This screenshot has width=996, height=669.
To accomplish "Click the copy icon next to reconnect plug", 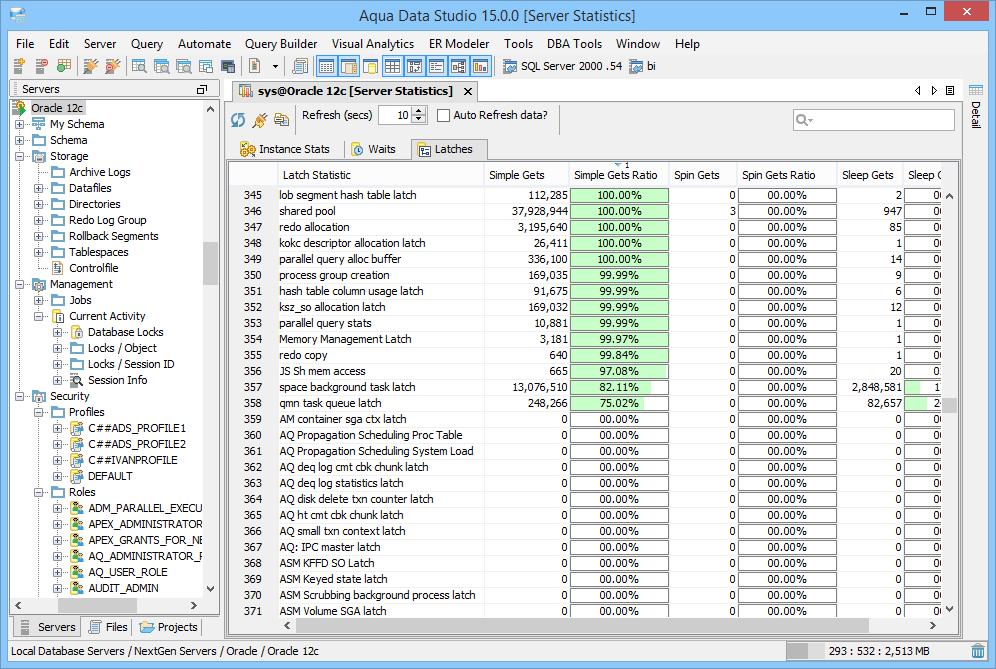I will [281, 119].
